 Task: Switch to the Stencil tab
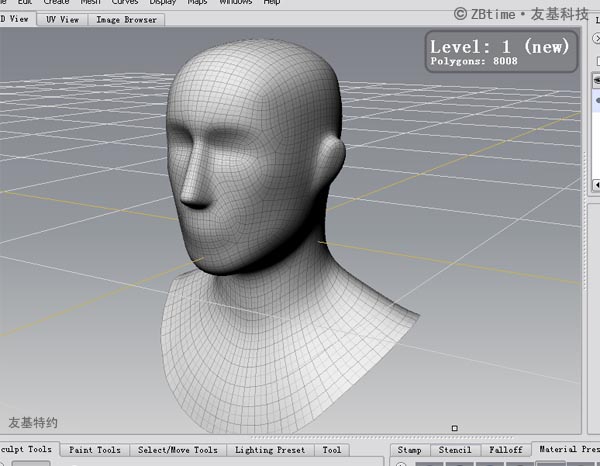pyautogui.click(x=455, y=450)
